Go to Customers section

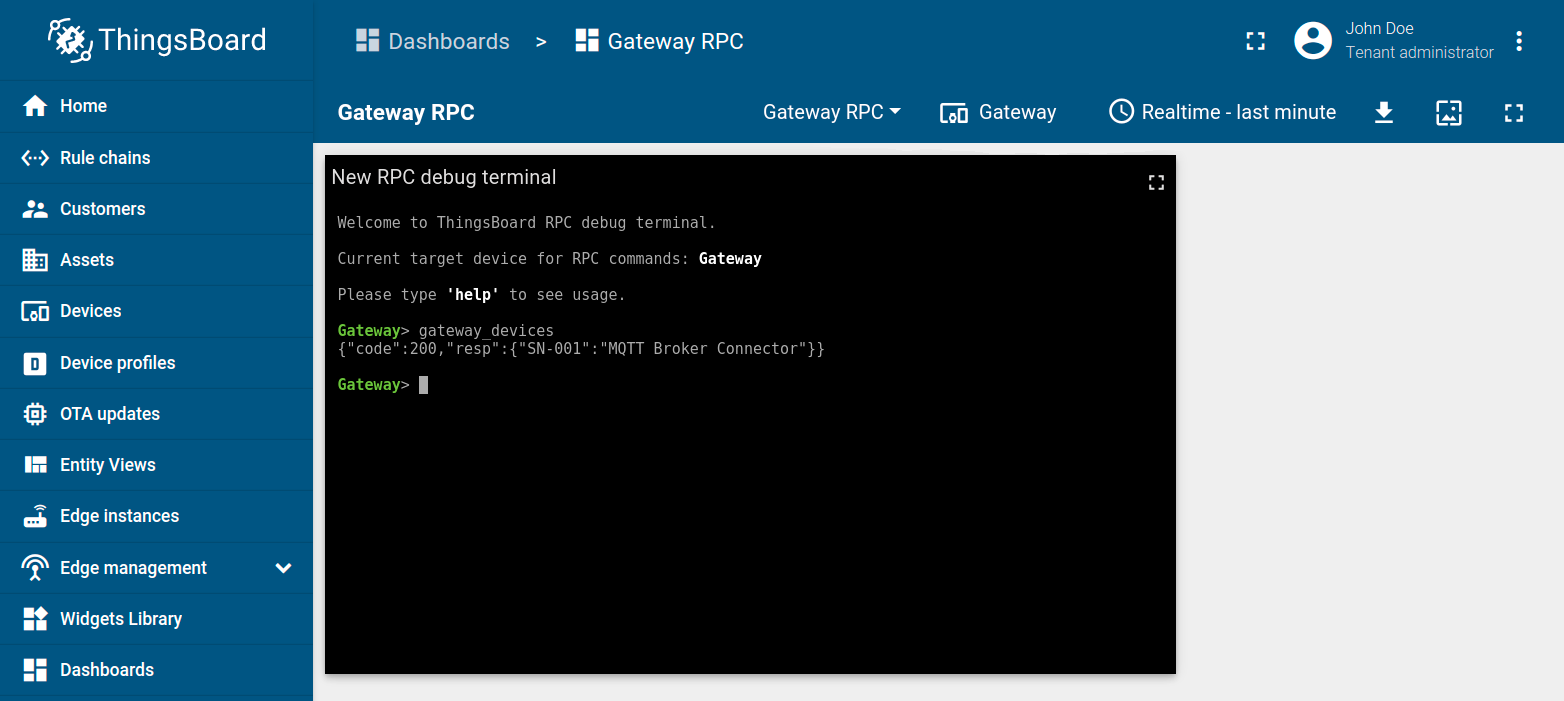pos(156,209)
